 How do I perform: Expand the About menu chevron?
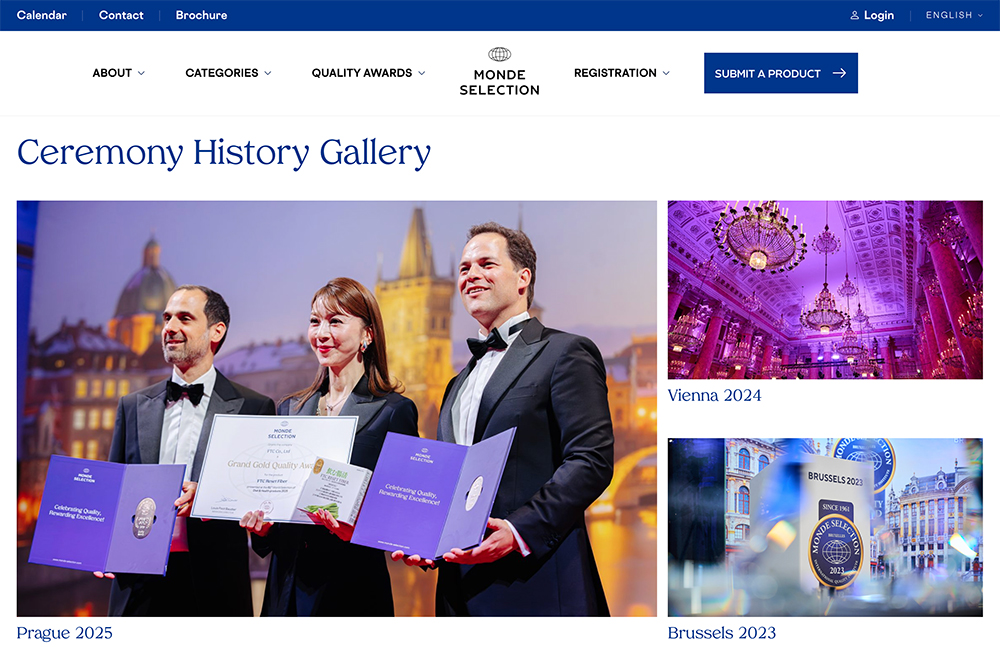(141, 73)
